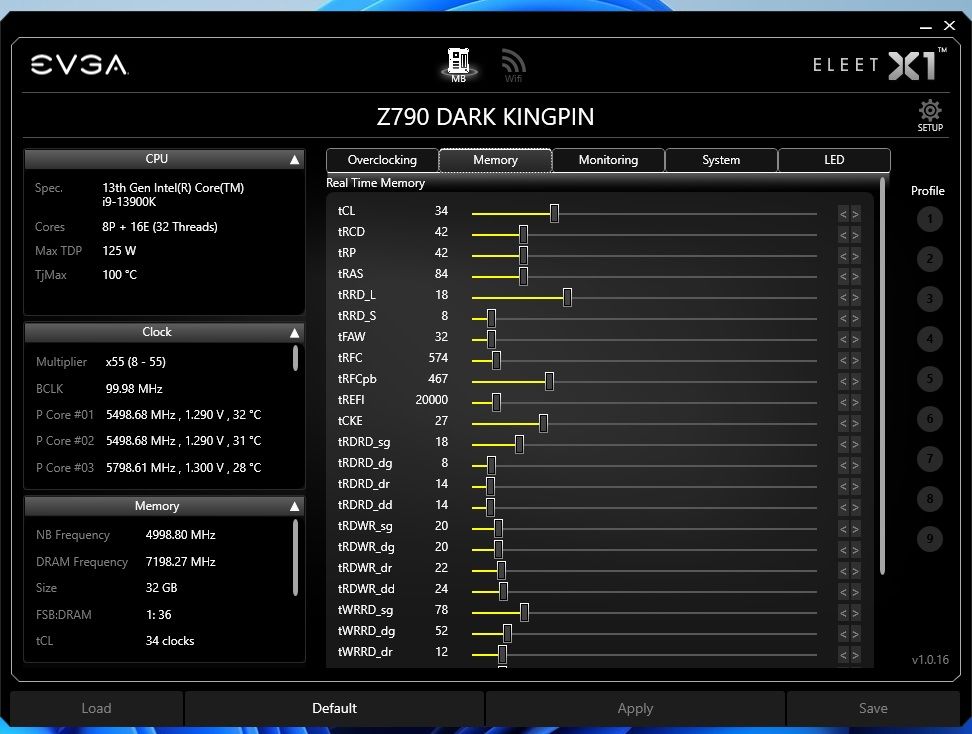Increase tRFC with right arrow

click(x=855, y=361)
